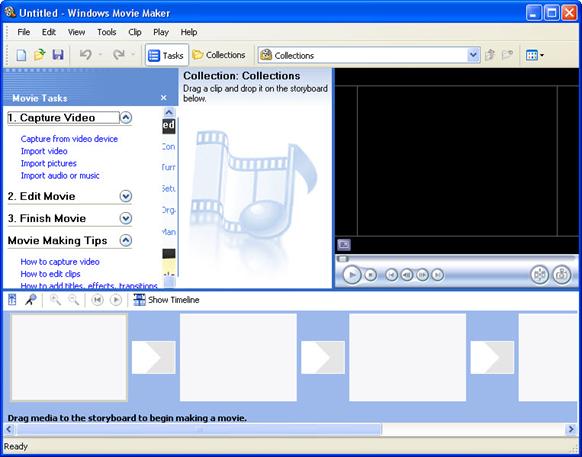Viewport: 582px width, 457px height.
Task: Set audio levels with storyboard toolbar icon
Action: point(12,300)
